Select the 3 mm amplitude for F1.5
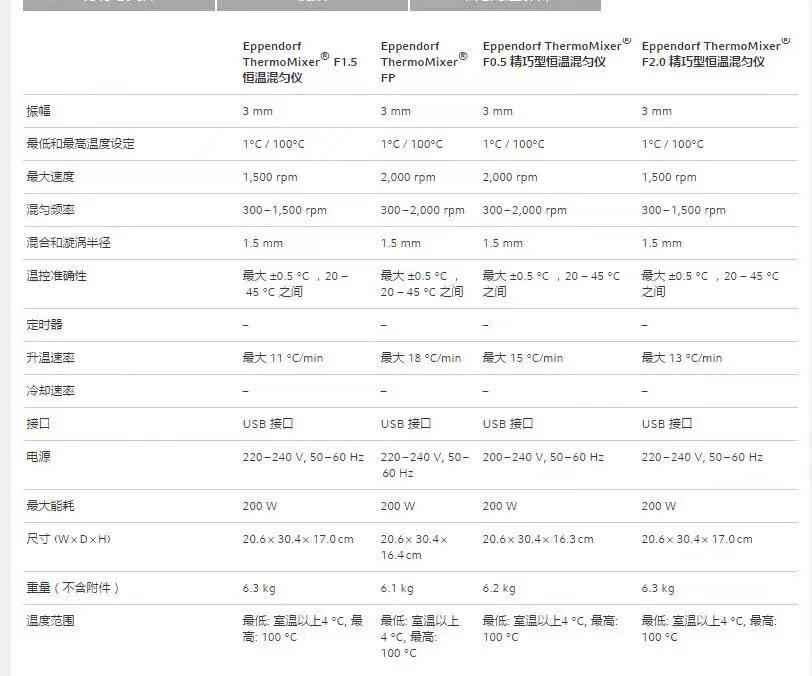Screen dimensions: 812x676 point(258,111)
